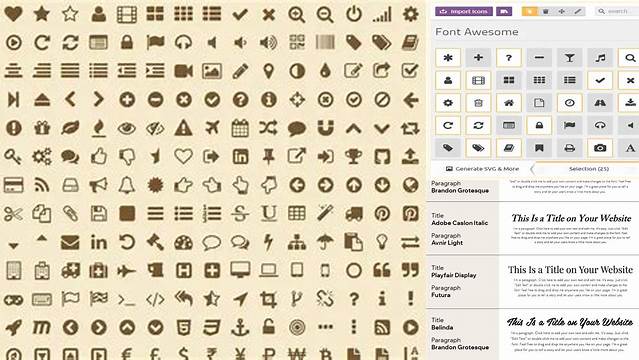639x360 pixels.
Task: Switch to the Selection (25) tab
Action: 588,168
